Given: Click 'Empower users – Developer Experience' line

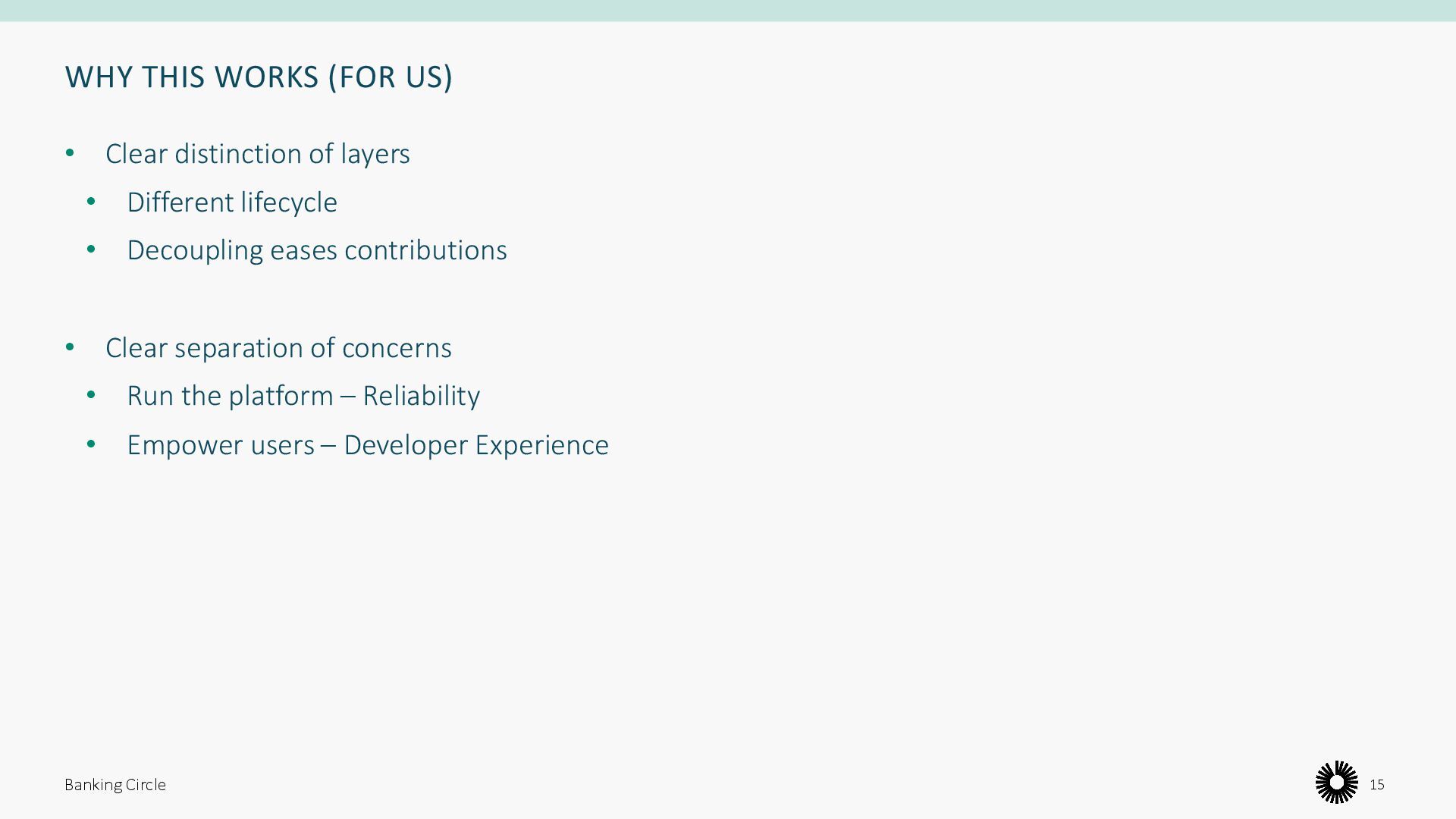Looking at the screenshot, I should click(368, 445).
